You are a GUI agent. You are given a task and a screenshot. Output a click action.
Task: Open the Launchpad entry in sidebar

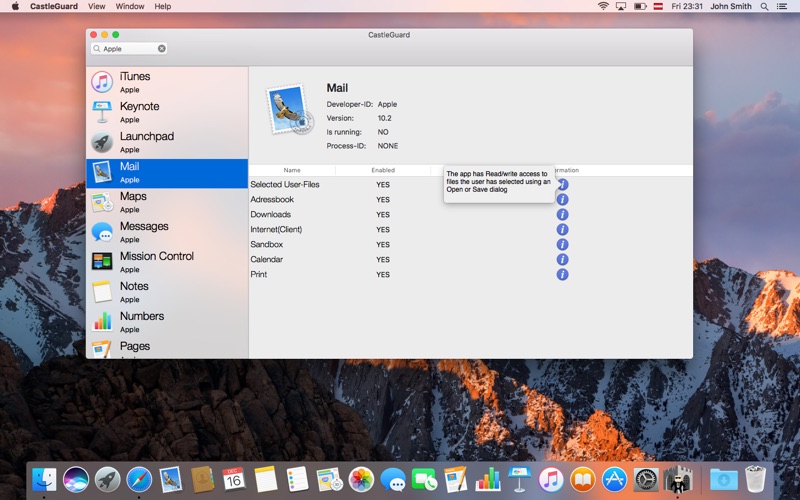click(167, 142)
